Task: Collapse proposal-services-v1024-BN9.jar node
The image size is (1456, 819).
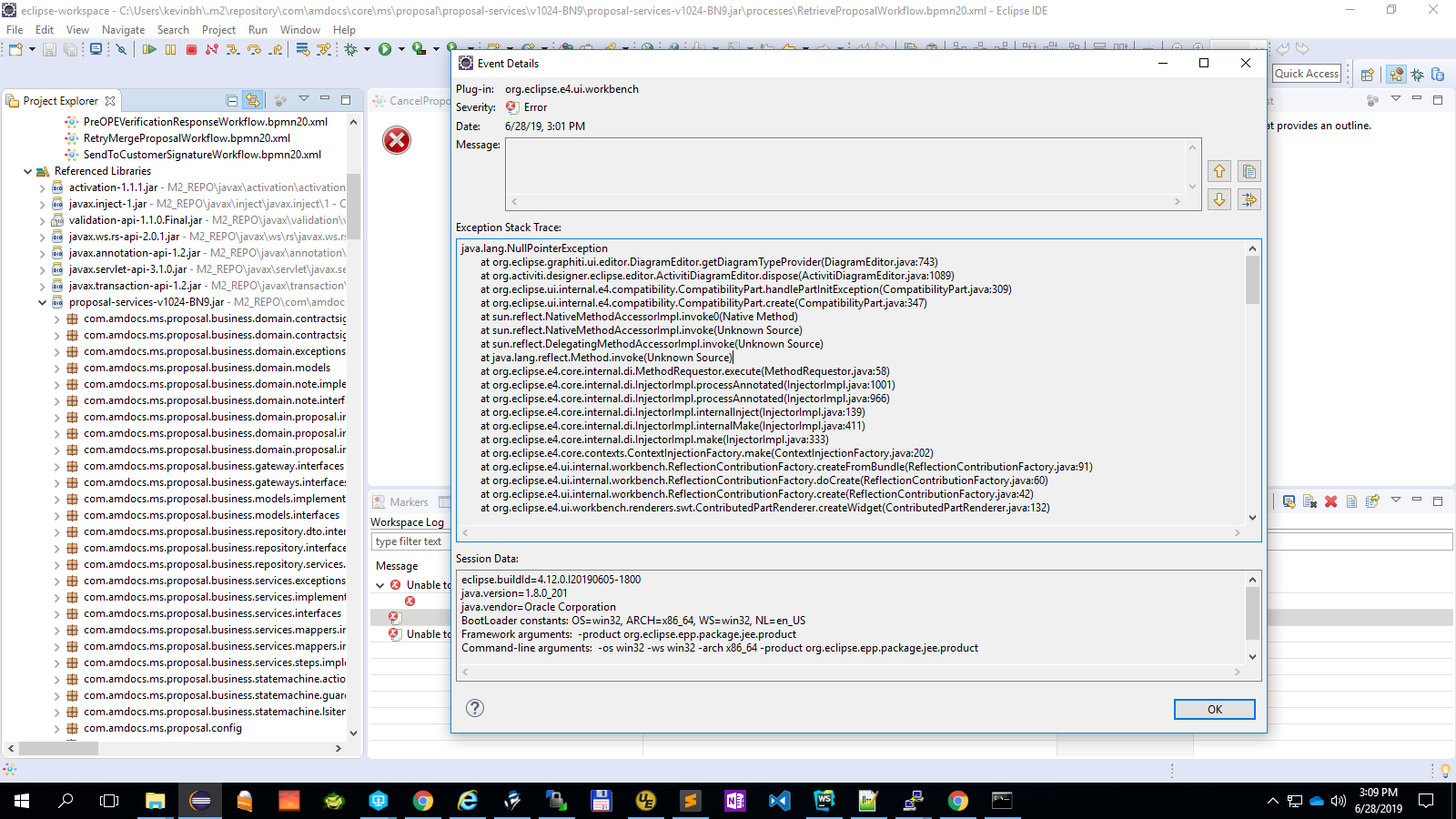Action: click(42, 302)
